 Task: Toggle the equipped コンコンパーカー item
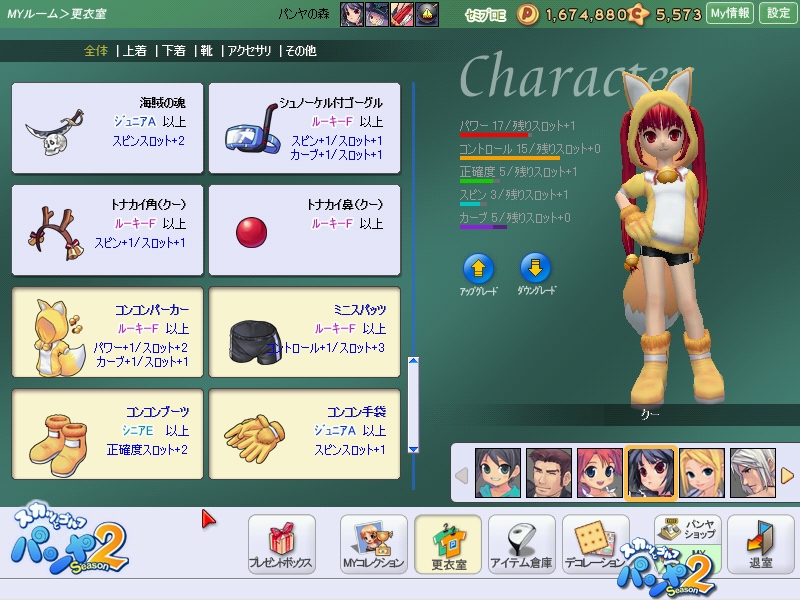(x=107, y=334)
